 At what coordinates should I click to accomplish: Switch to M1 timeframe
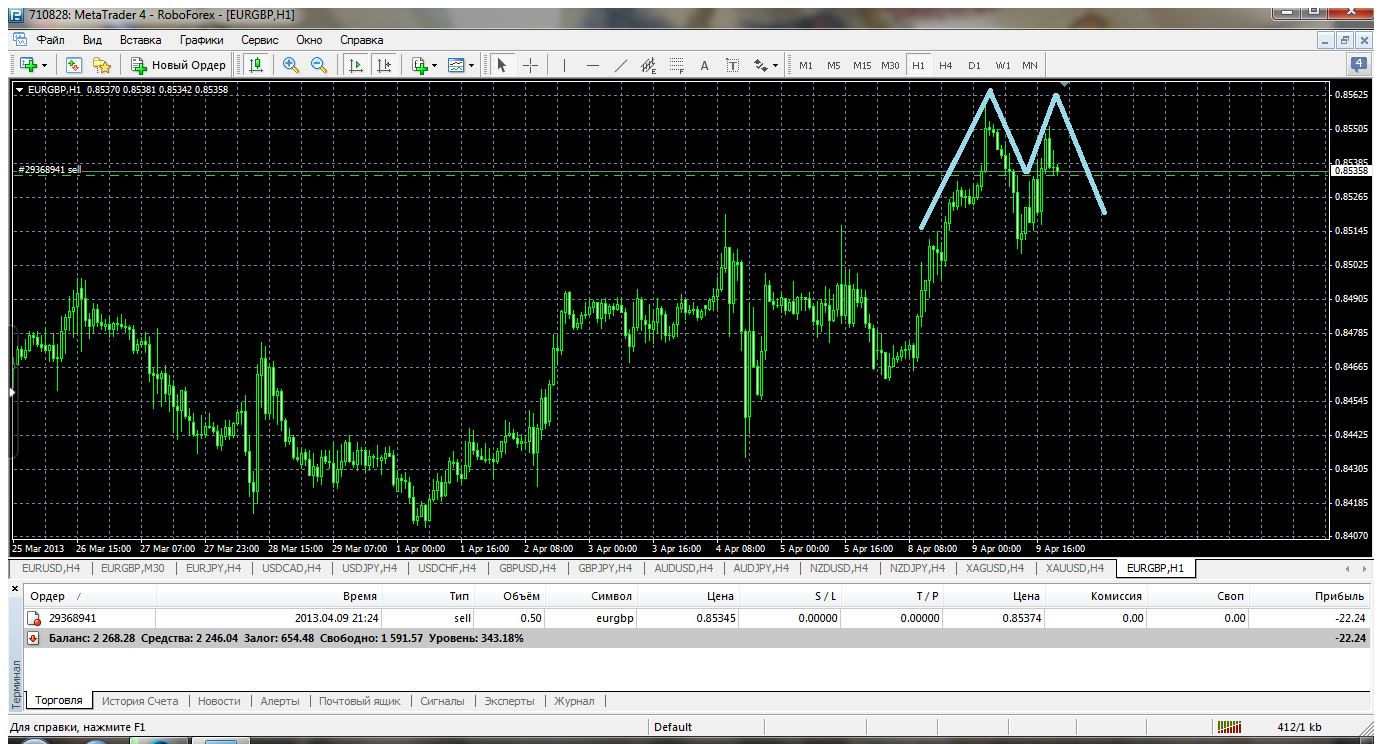tap(806, 65)
